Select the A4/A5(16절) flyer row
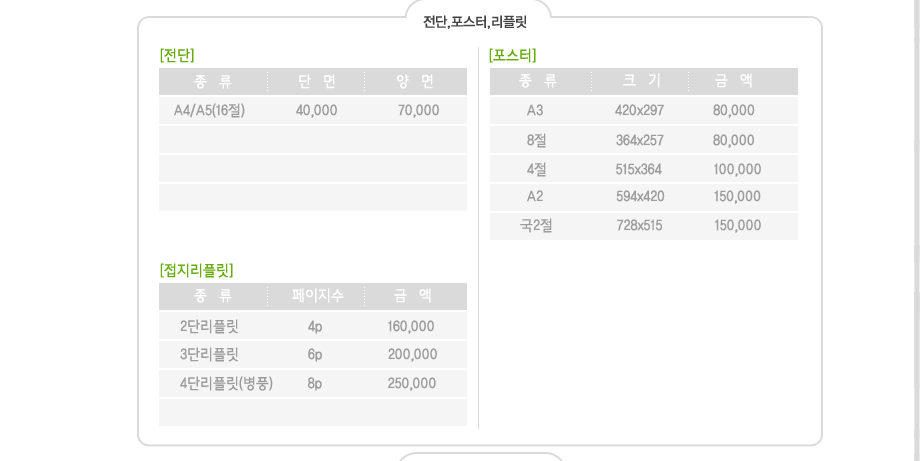 point(313,110)
